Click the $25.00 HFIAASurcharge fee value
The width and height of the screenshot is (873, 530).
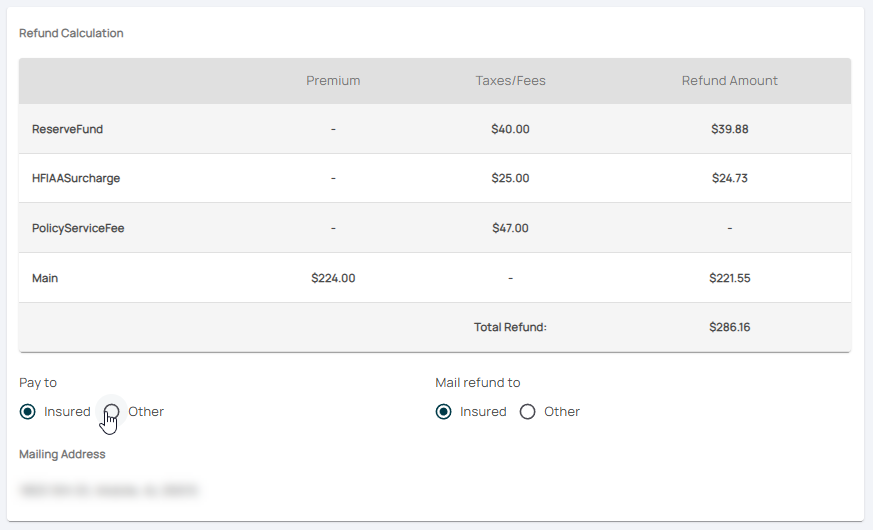pyautogui.click(x=510, y=179)
